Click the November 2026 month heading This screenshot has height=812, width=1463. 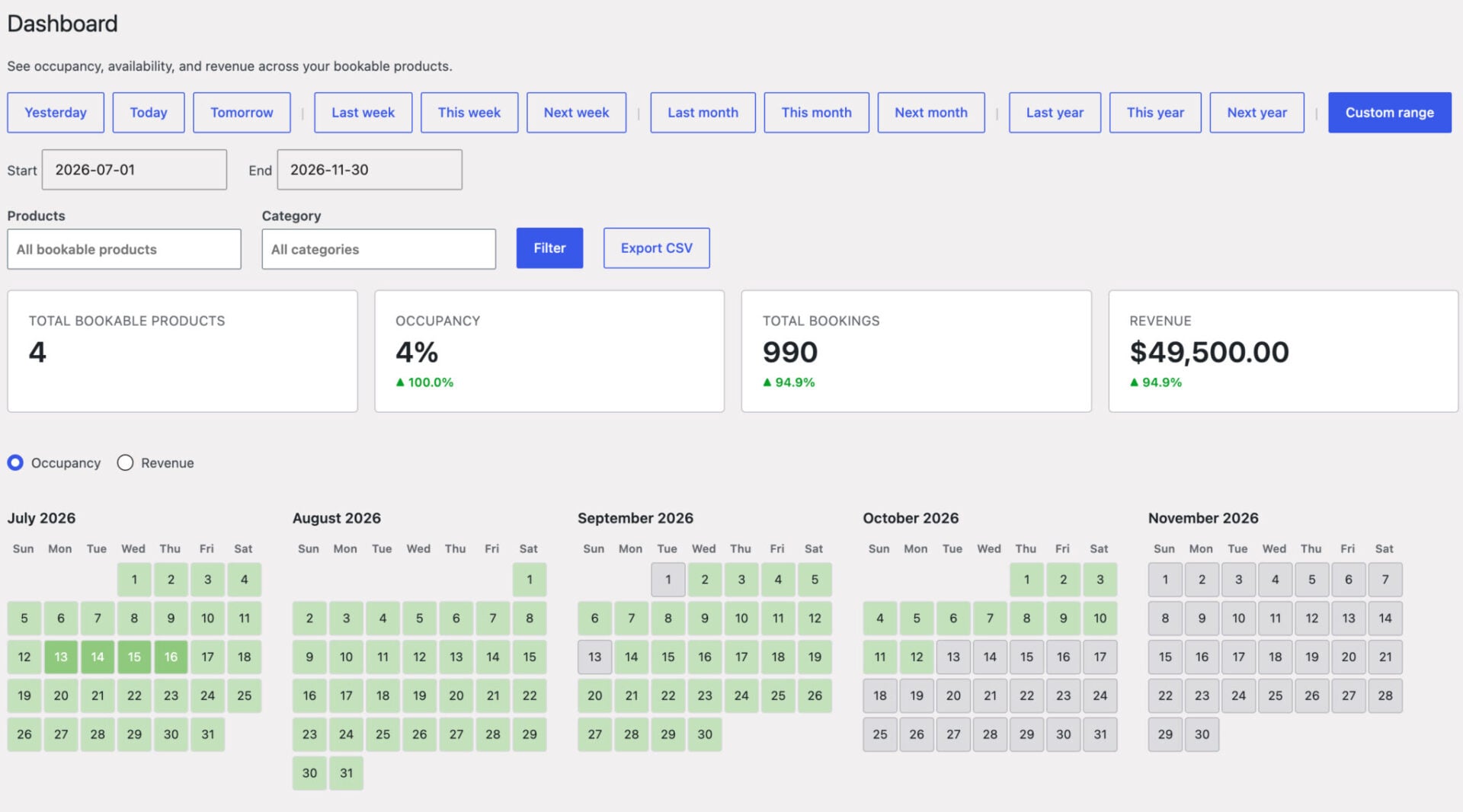1203,518
